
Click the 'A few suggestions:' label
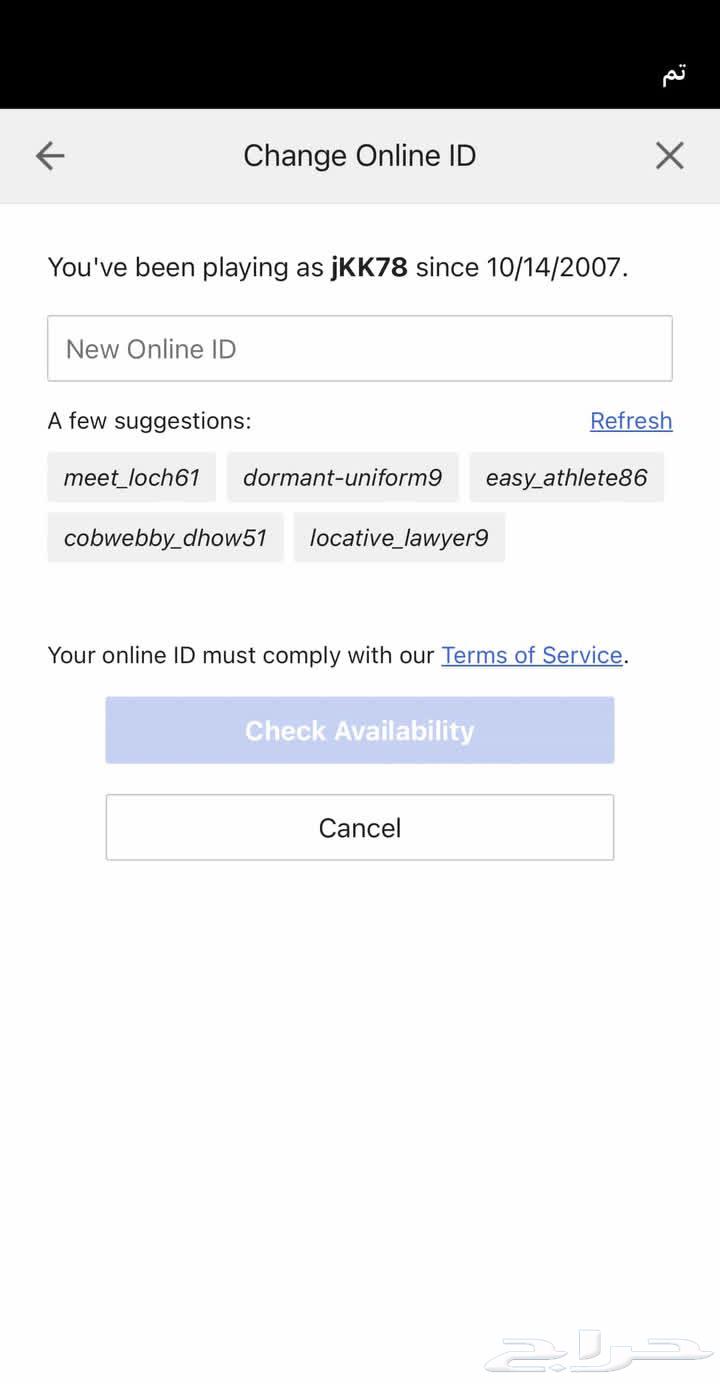pyautogui.click(x=150, y=421)
